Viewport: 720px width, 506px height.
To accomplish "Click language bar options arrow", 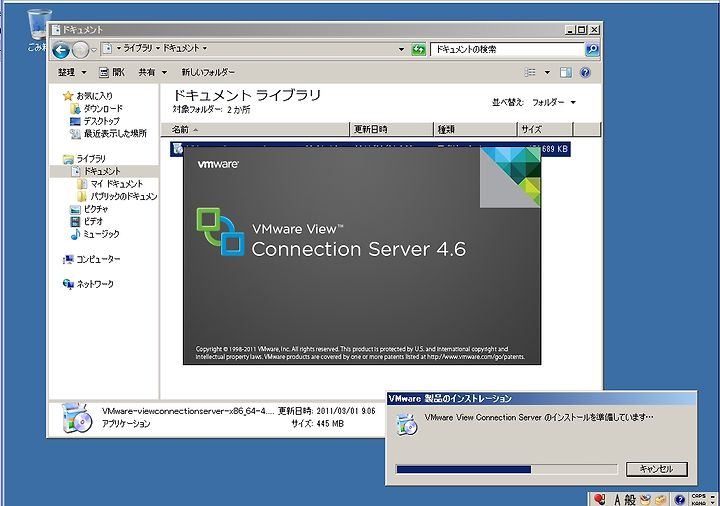I will point(713,503).
